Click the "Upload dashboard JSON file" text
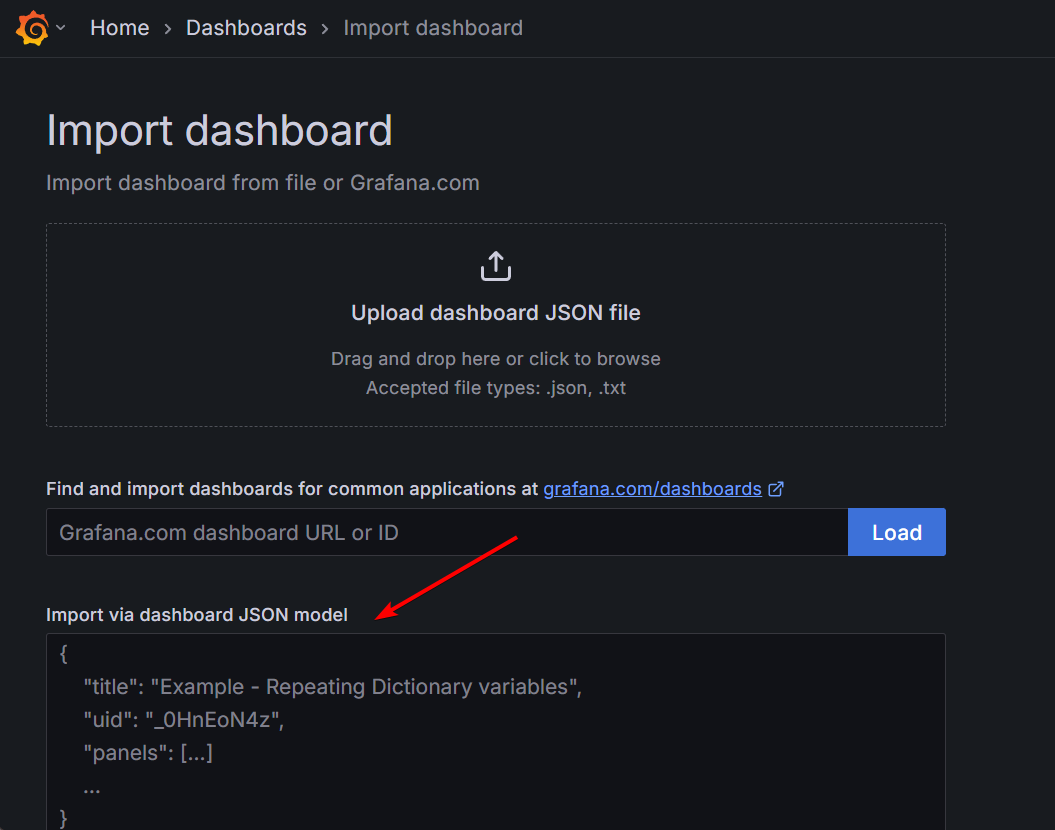 click(x=496, y=313)
